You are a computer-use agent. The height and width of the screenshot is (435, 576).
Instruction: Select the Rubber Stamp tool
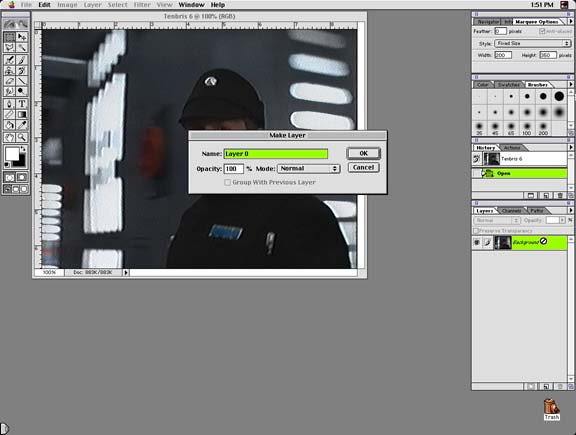coord(10,70)
